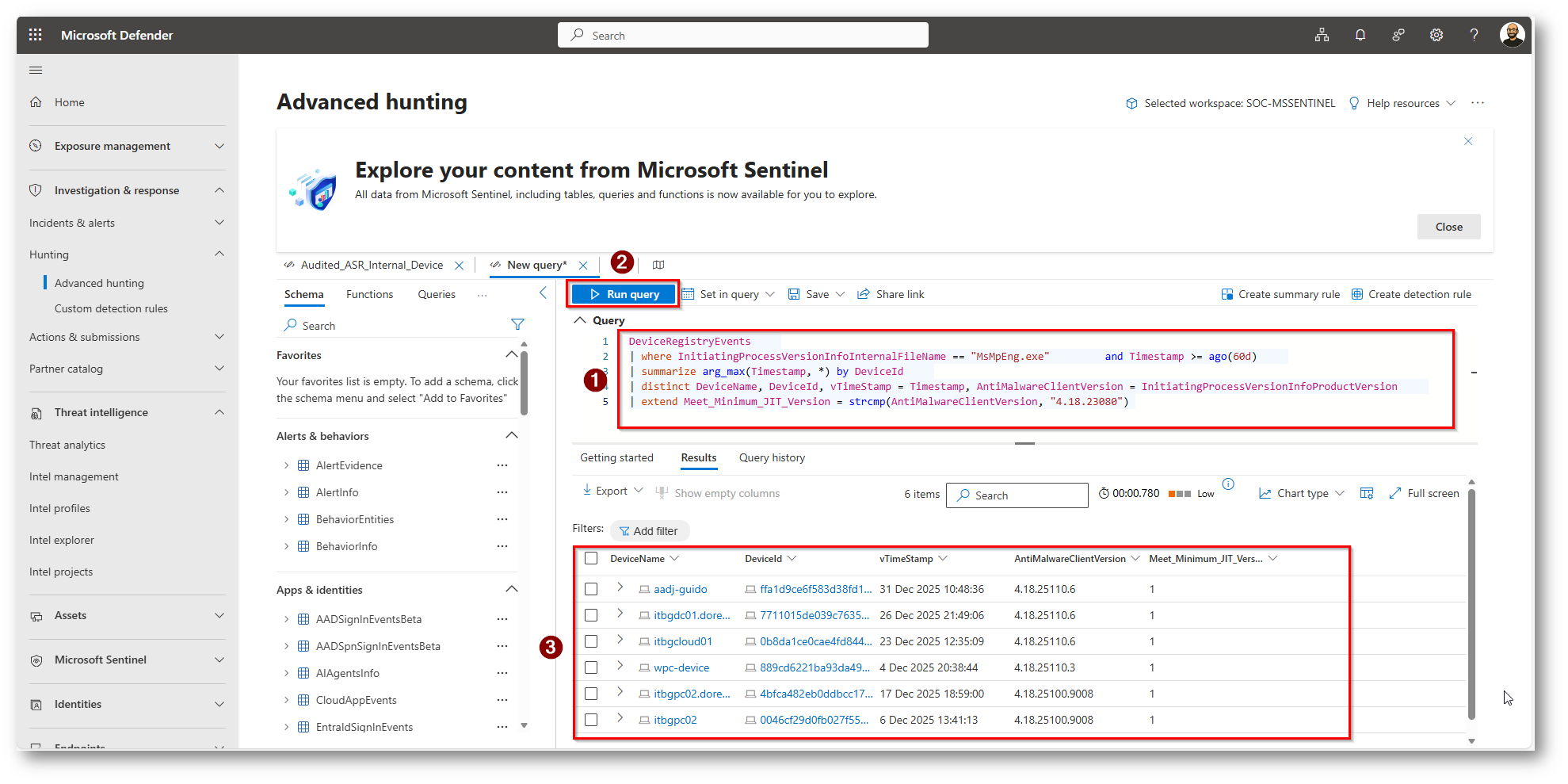Screen dimensions: 1568x784
Task: Click the Run query button
Action: pos(624,294)
